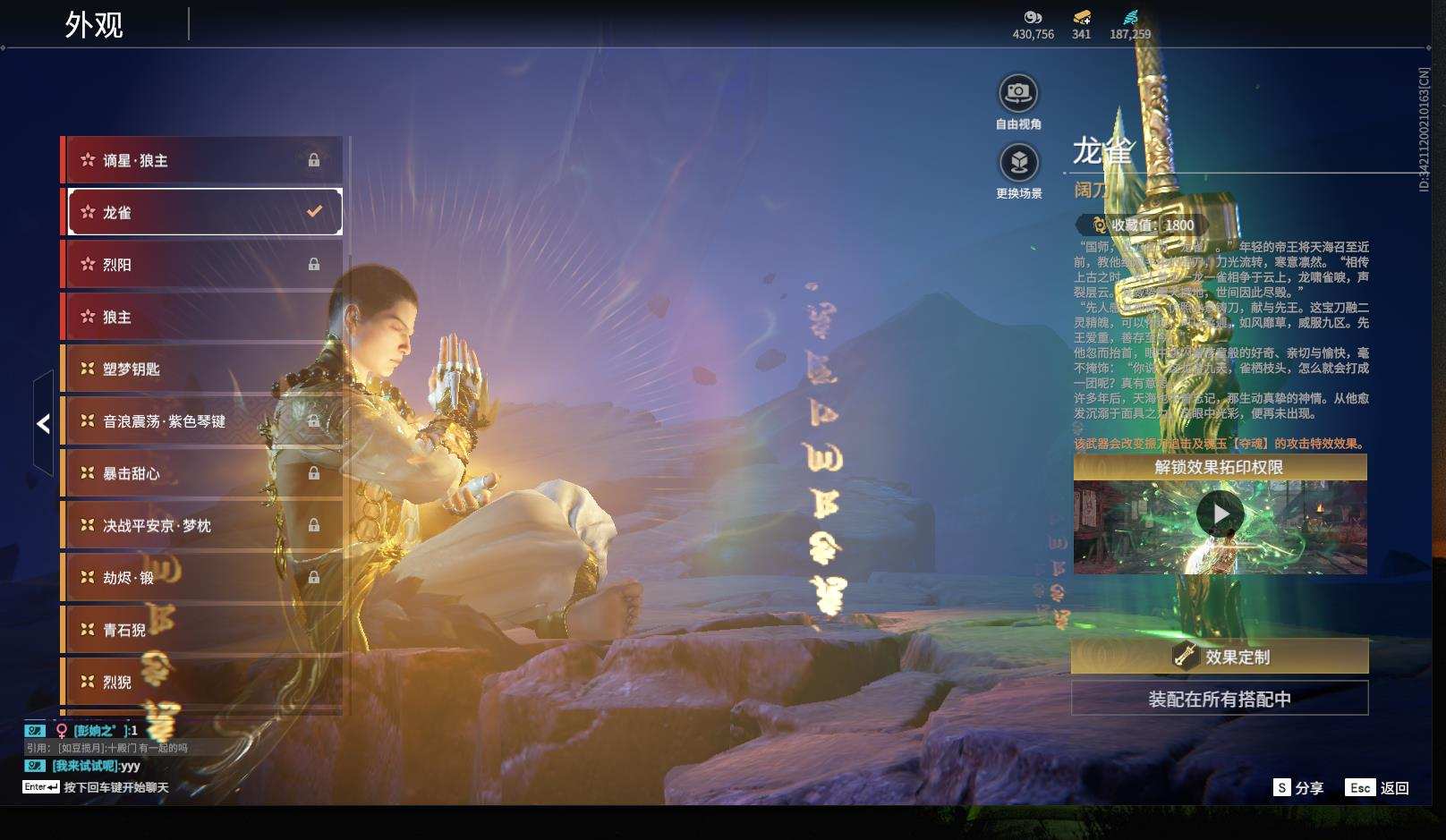Select the 狼主 skin entry

[x=201, y=317]
